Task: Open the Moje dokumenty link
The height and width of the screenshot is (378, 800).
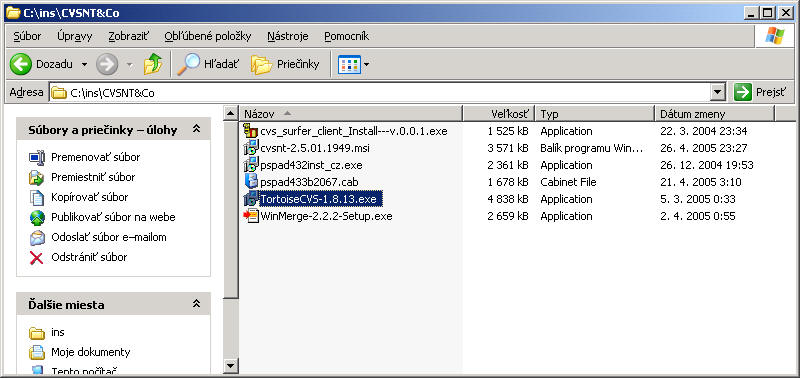Action: point(90,352)
